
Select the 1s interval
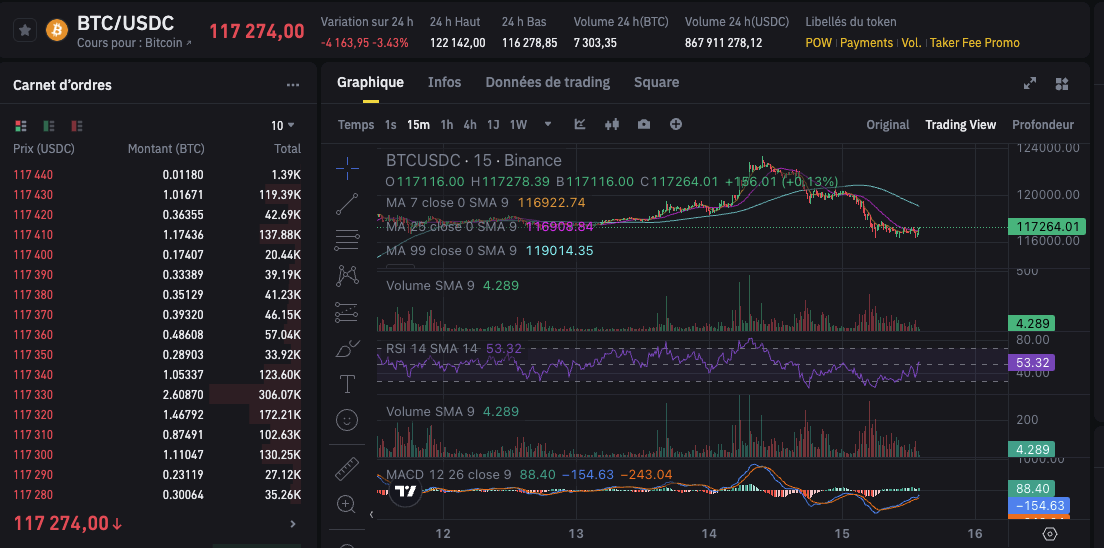tap(391, 125)
